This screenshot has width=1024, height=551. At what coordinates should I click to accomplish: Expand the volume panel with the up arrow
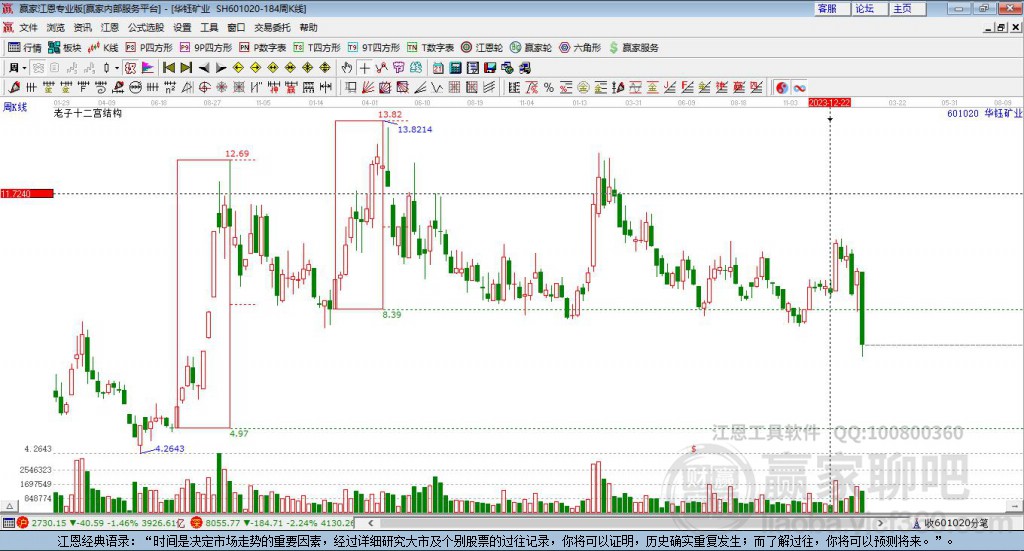(x=10, y=506)
